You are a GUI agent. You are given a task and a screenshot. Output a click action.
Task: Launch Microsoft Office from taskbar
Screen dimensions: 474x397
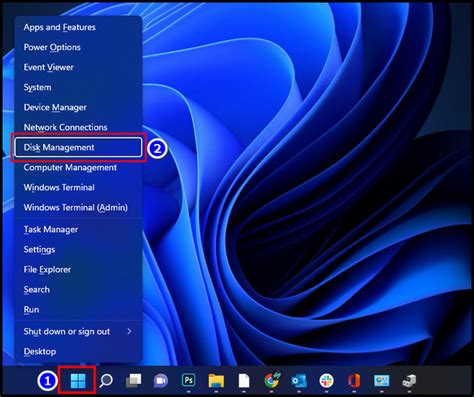point(354,380)
